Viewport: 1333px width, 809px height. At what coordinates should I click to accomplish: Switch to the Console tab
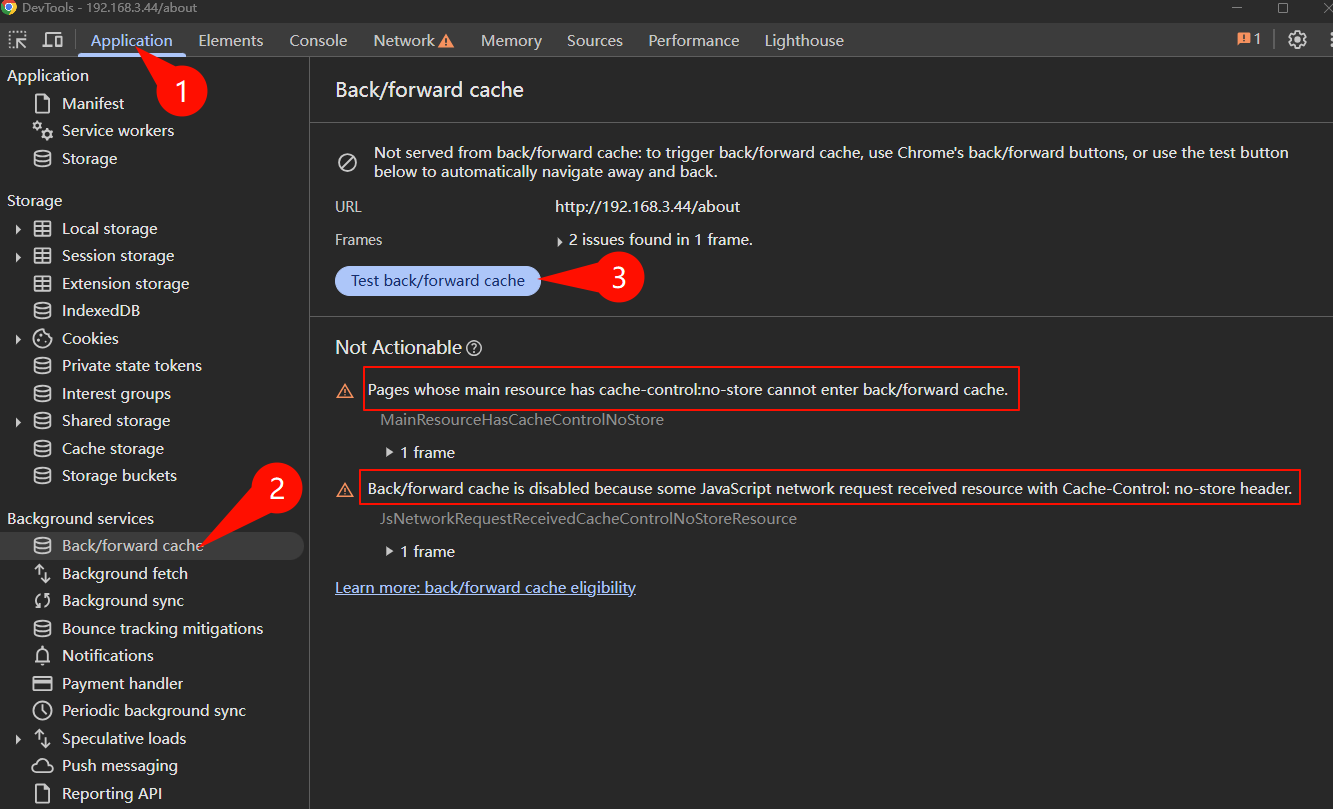[x=318, y=40]
